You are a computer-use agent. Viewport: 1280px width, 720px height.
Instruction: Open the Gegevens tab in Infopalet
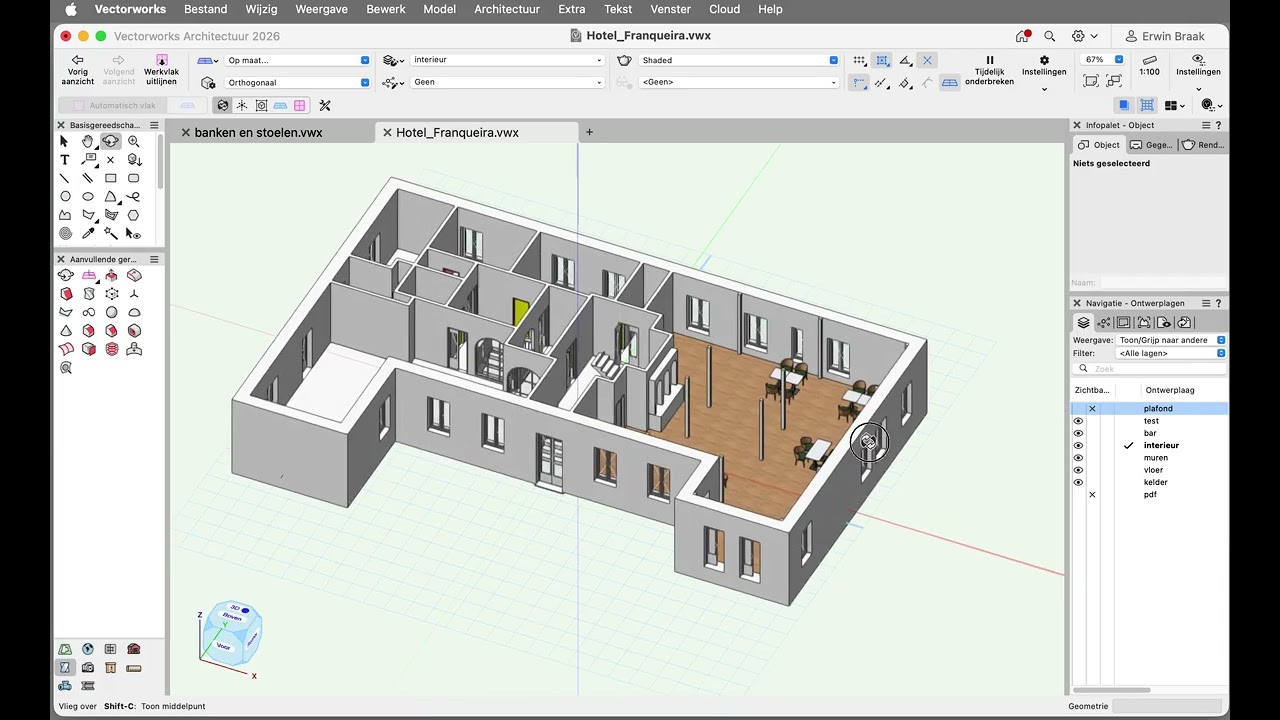(1151, 145)
